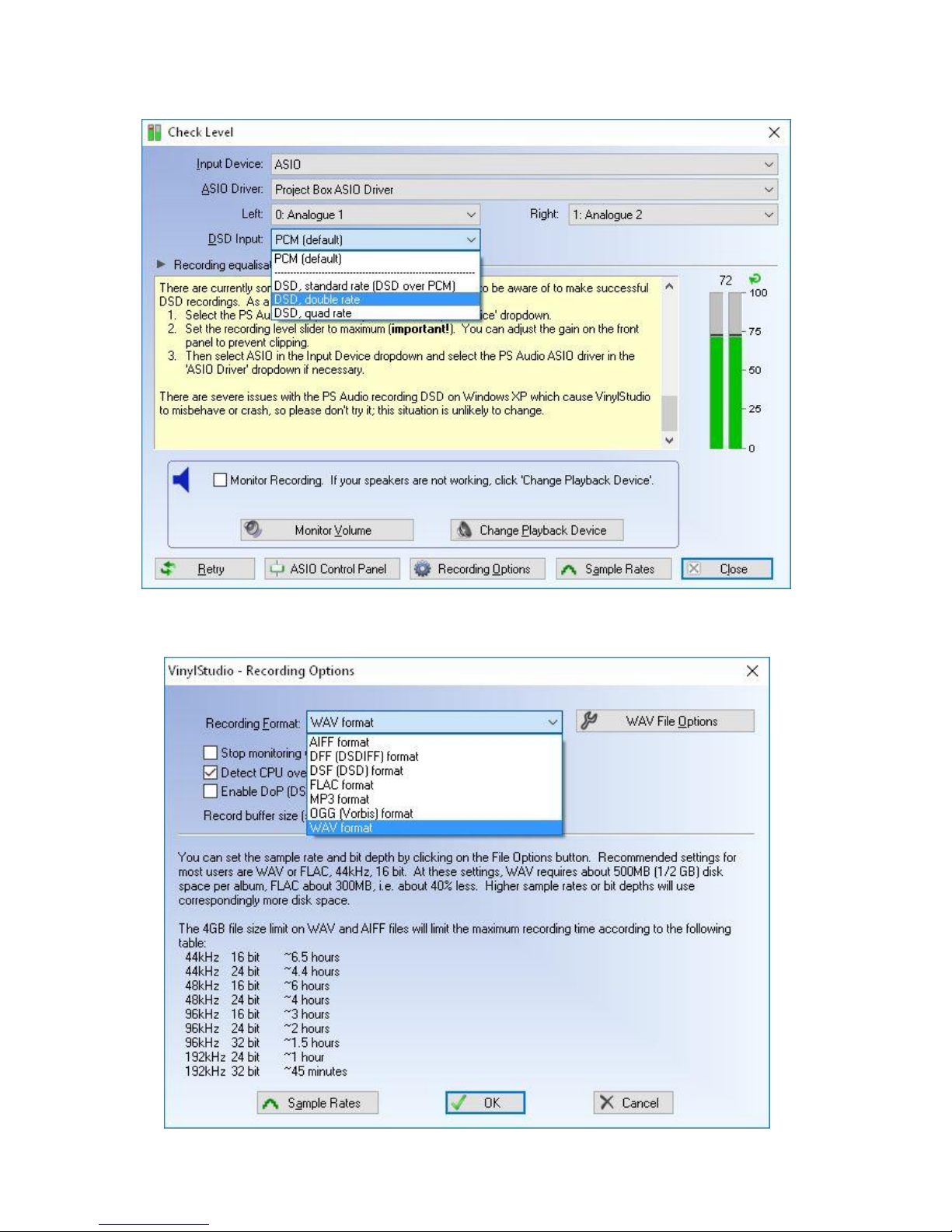Screen dimensions: 952x1232
Task: Click the right channel green level meter
Action: click(x=735, y=393)
